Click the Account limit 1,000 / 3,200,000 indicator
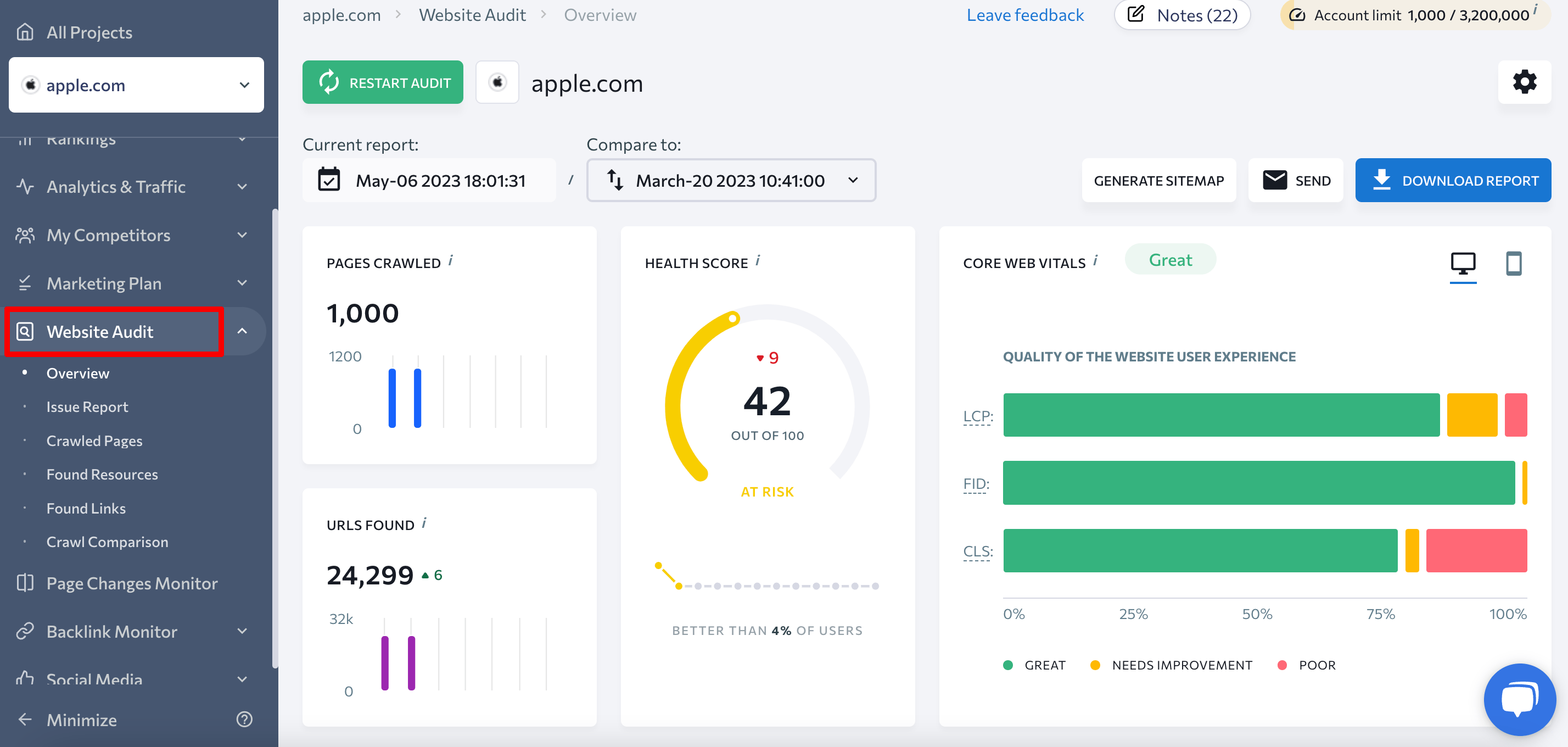The image size is (1568, 747). point(1415,15)
